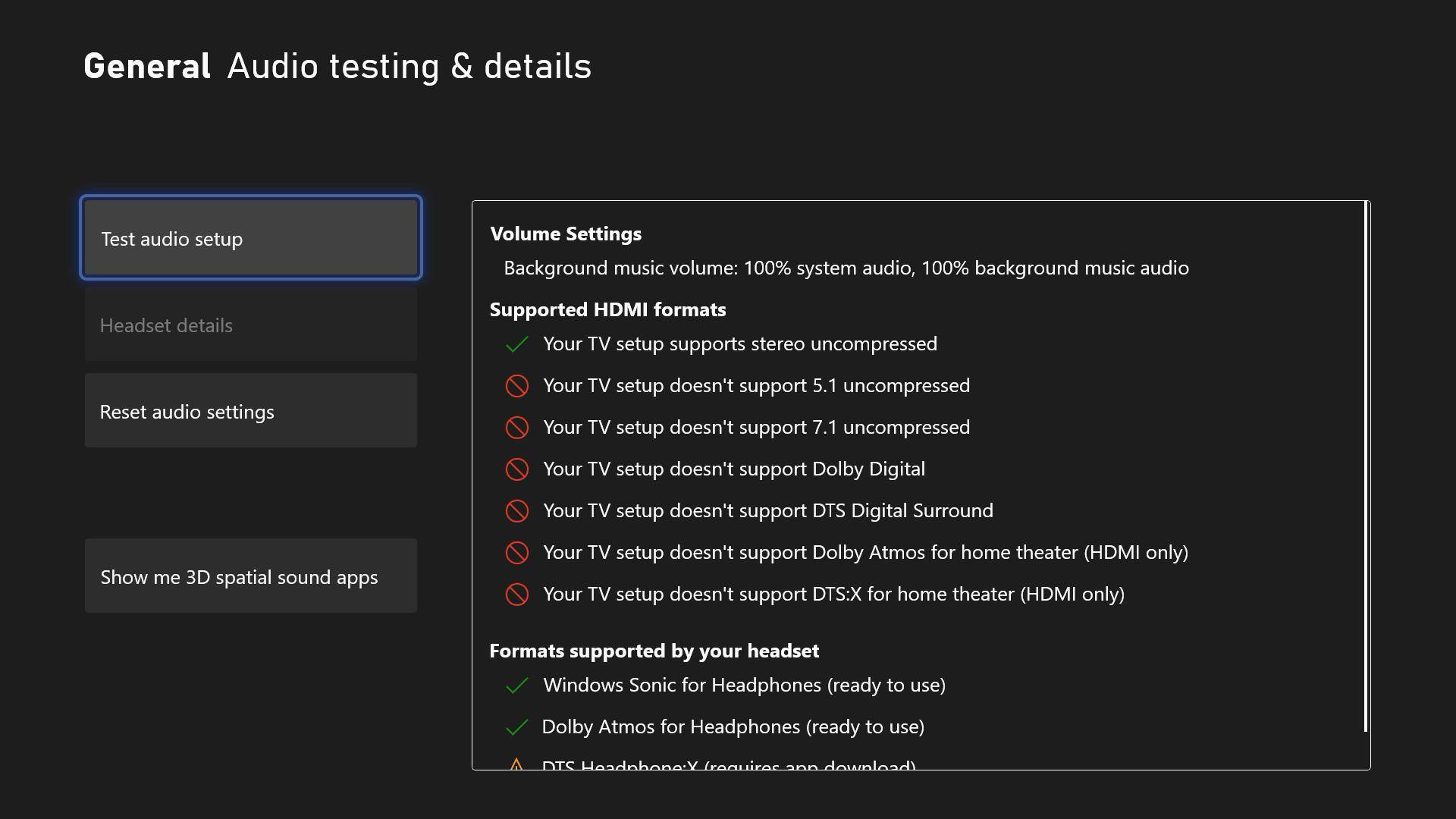Click Supported HDMI formats heading
This screenshot has height=819, width=1456.
pos(607,309)
